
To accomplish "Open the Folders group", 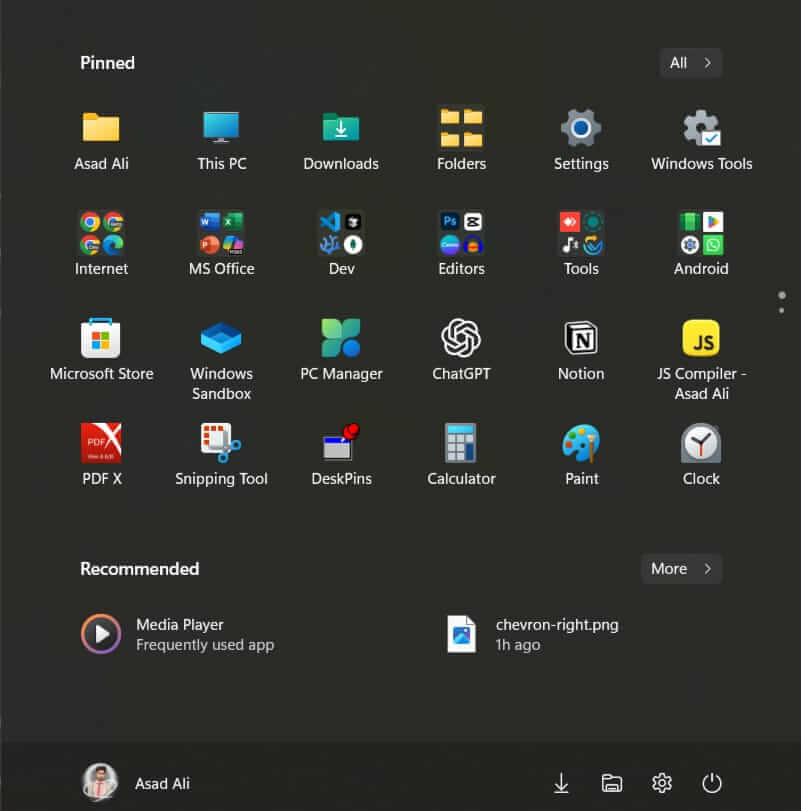I will (461, 139).
